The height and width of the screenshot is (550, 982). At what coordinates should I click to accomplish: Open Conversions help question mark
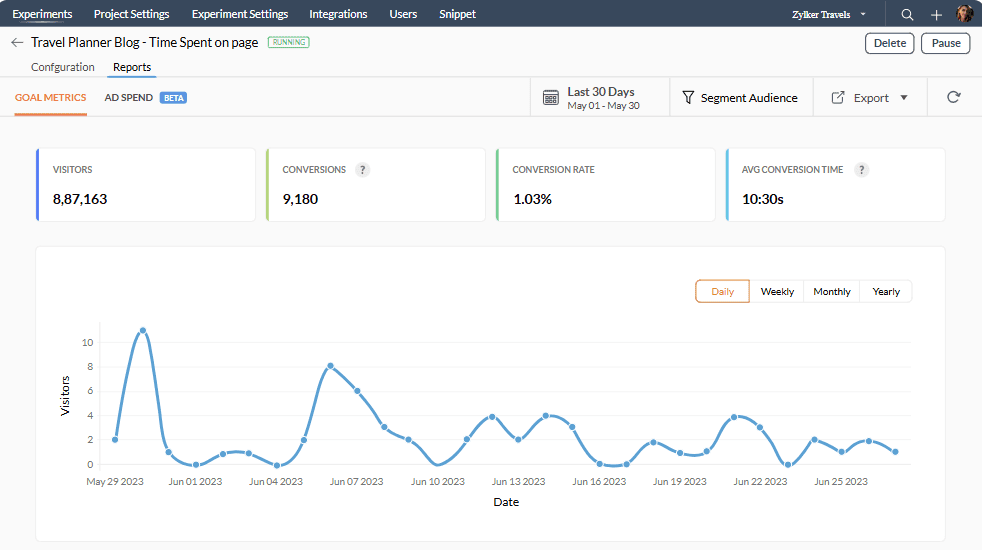[x=362, y=170]
